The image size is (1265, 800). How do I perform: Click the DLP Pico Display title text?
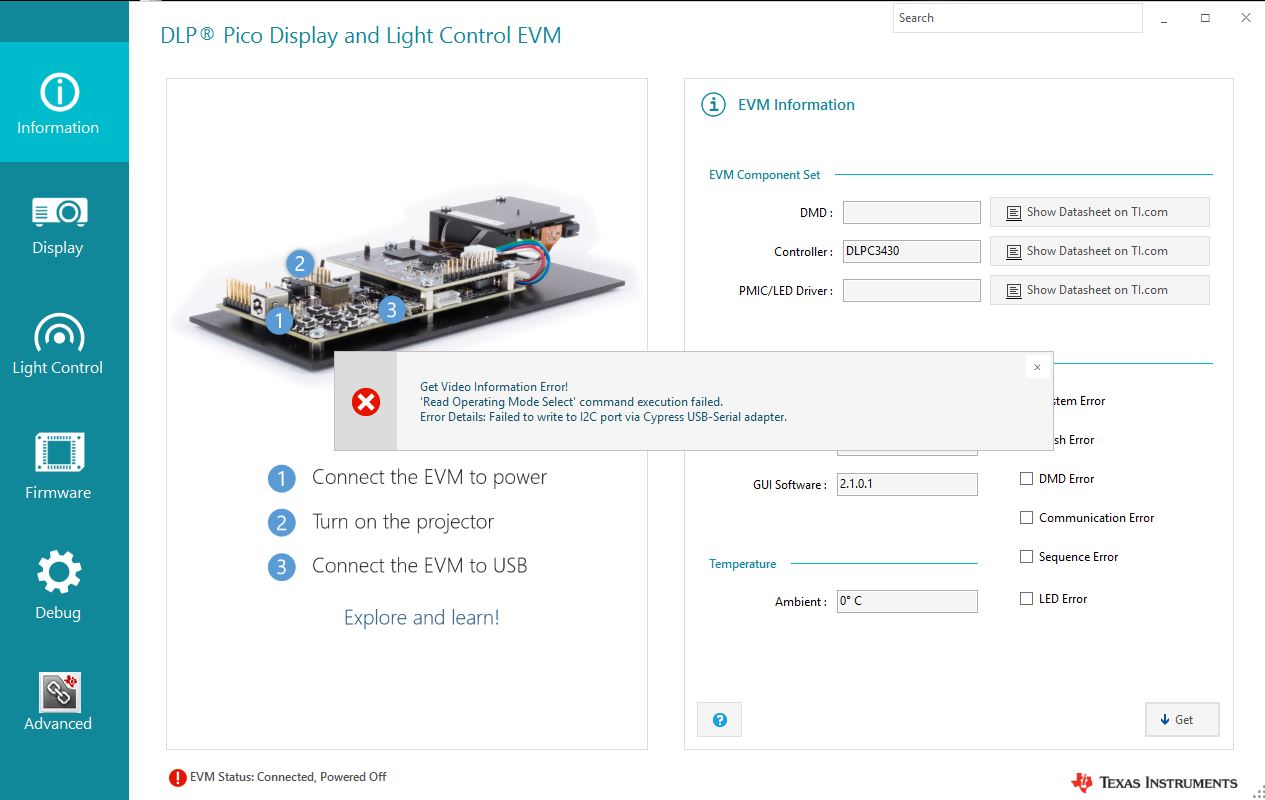[361, 36]
